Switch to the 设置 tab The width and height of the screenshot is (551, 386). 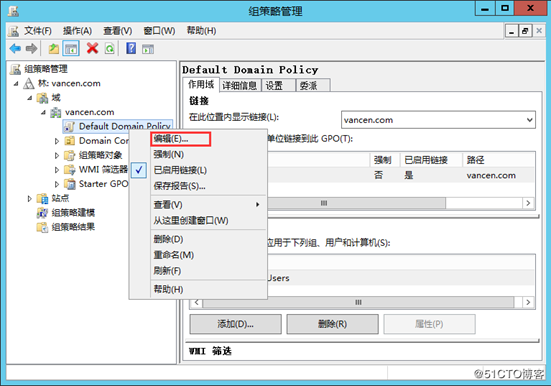pos(278,85)
